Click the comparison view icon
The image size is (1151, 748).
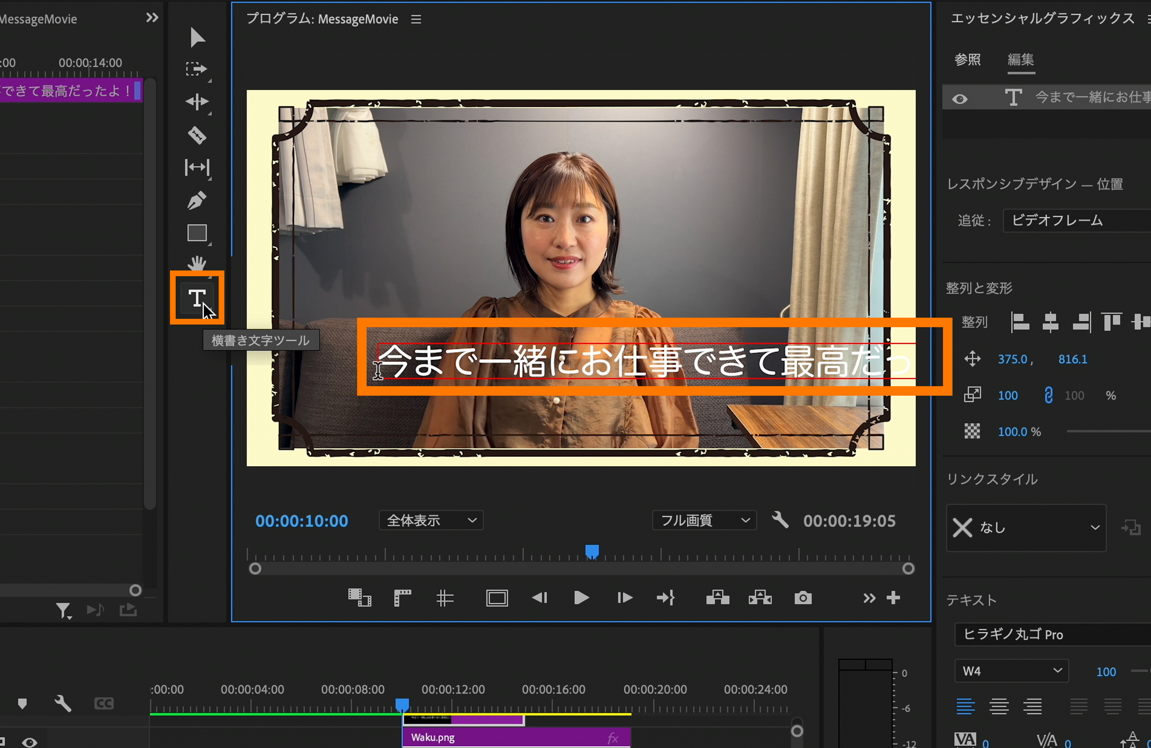pos(360,598)
